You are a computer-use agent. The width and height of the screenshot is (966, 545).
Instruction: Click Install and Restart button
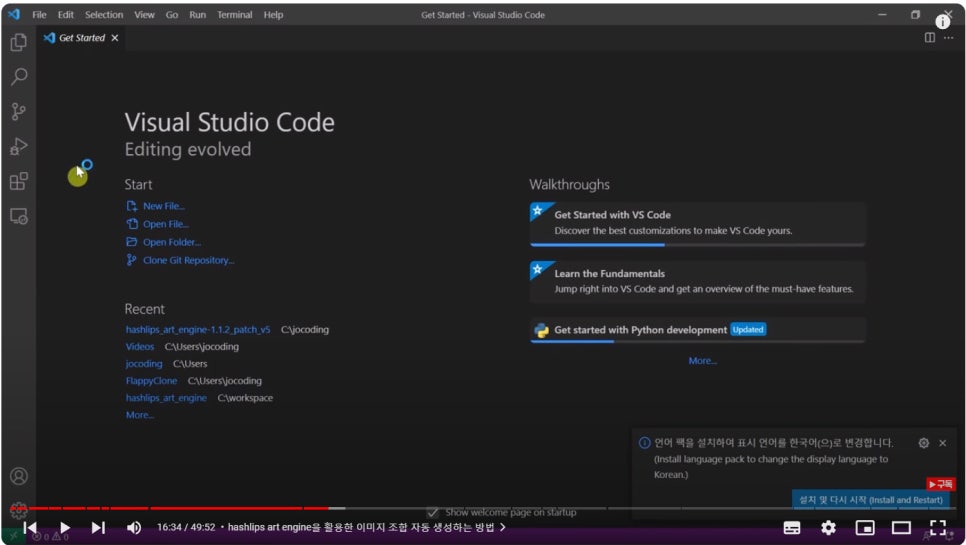[870, 500]
